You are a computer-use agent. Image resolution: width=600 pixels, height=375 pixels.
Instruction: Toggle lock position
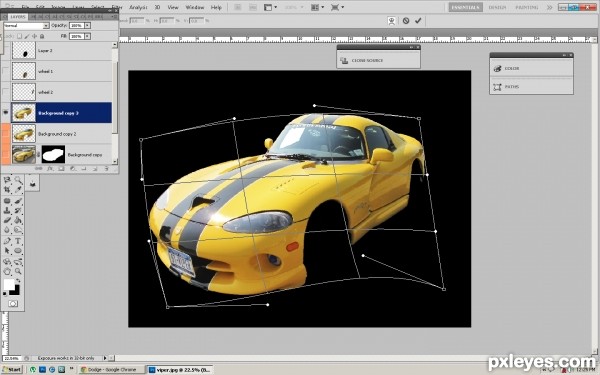(x=34, y=36)
